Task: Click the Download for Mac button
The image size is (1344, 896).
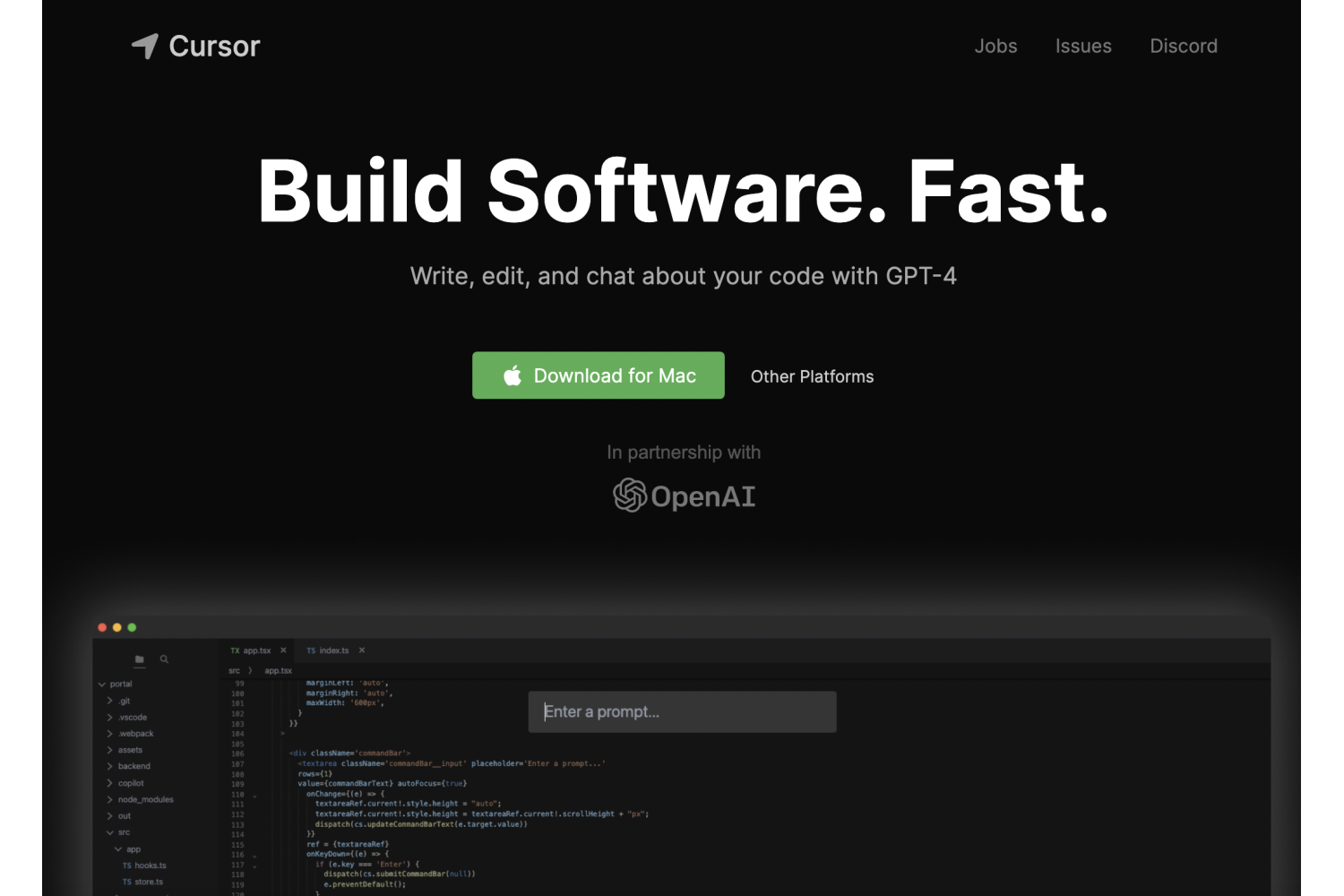Action: pos(599,375)
